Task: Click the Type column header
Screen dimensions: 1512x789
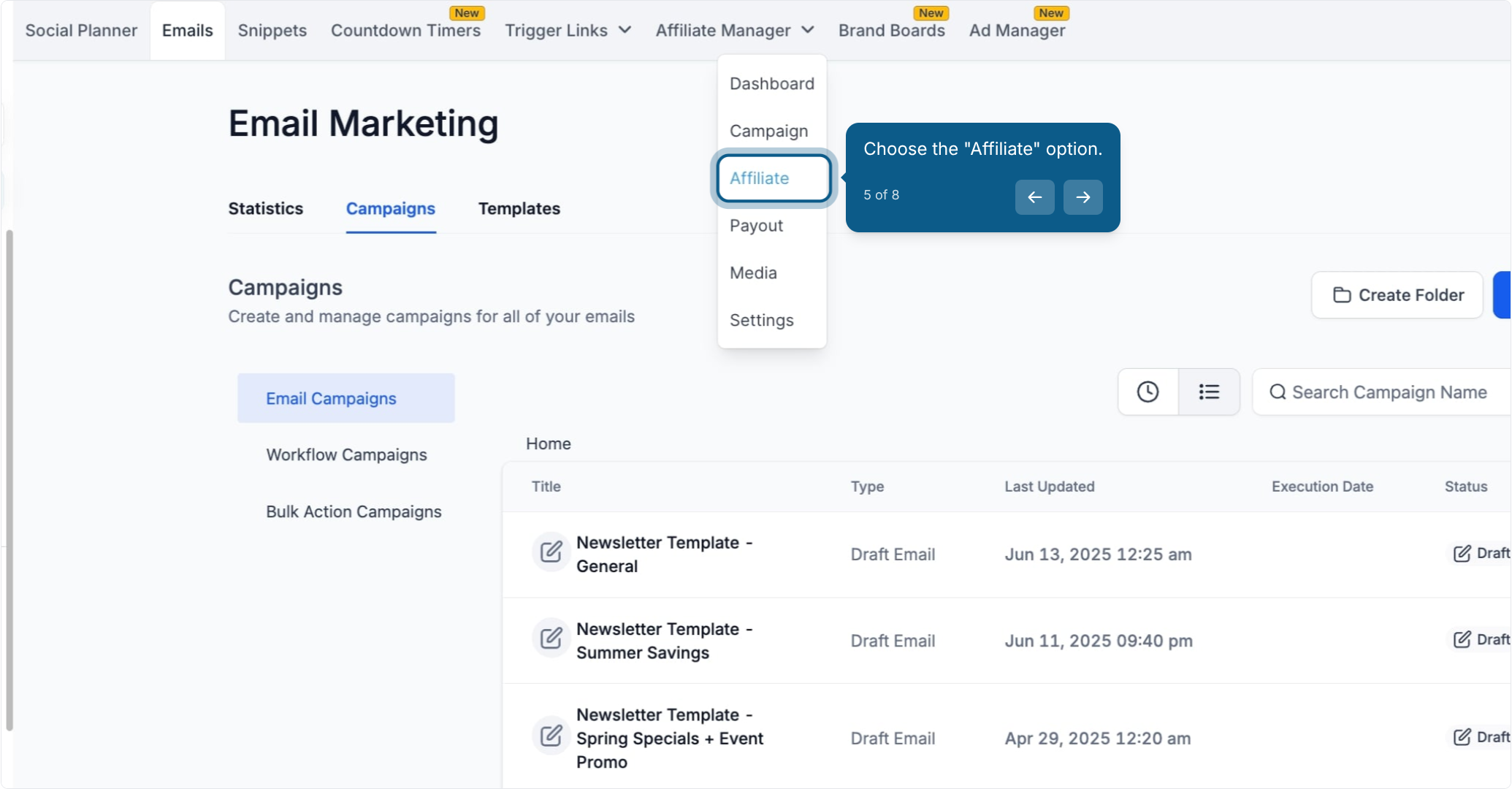Action: (x=867, y=487)
